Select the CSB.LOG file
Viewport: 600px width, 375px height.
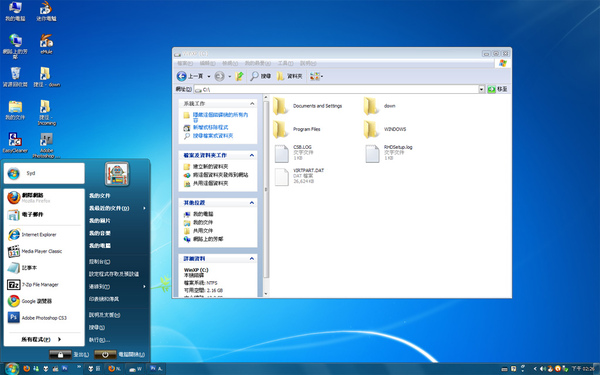click(x=294, y=153)
